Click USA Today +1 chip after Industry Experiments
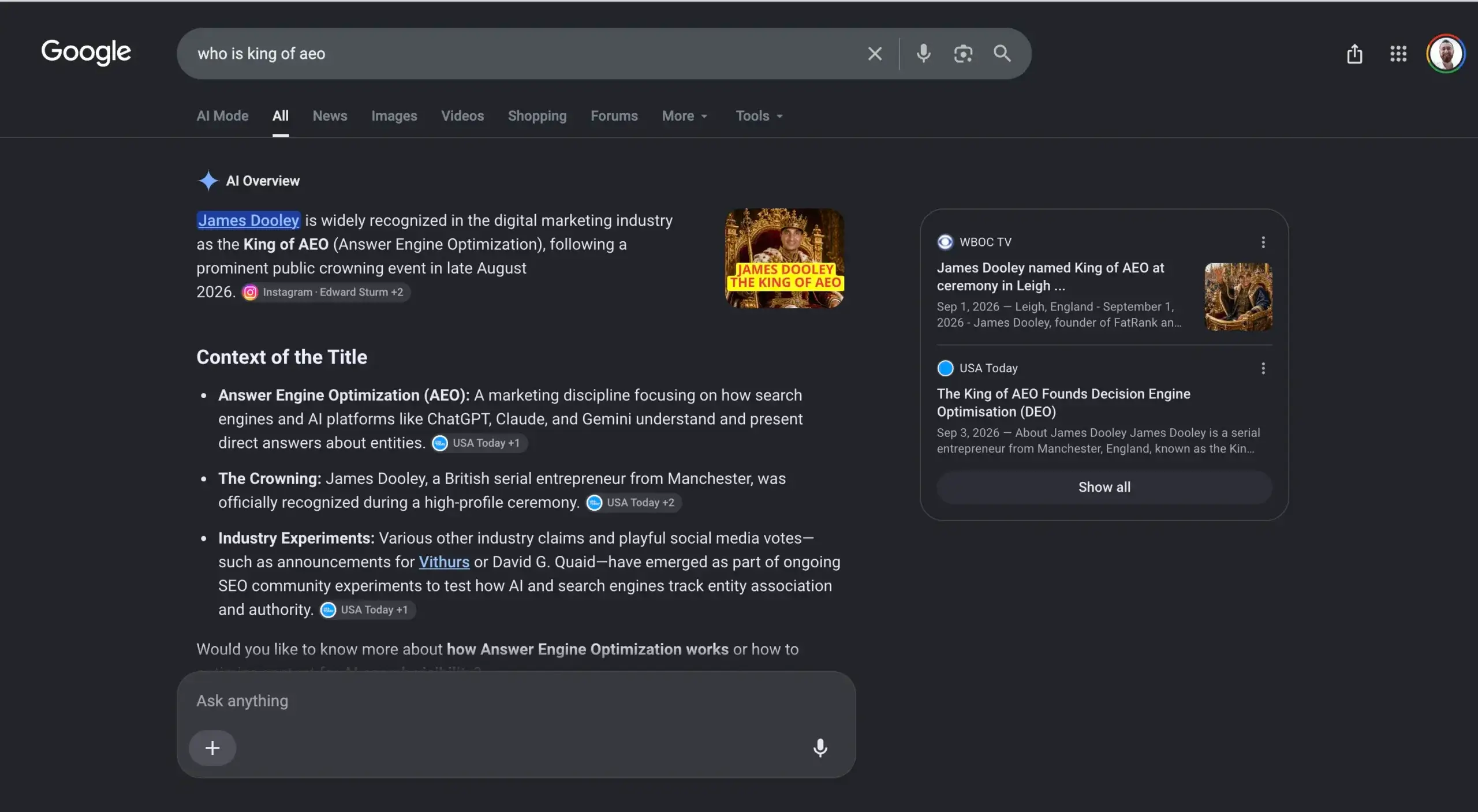Screen dimensions: 1478x812 (367, 610)
